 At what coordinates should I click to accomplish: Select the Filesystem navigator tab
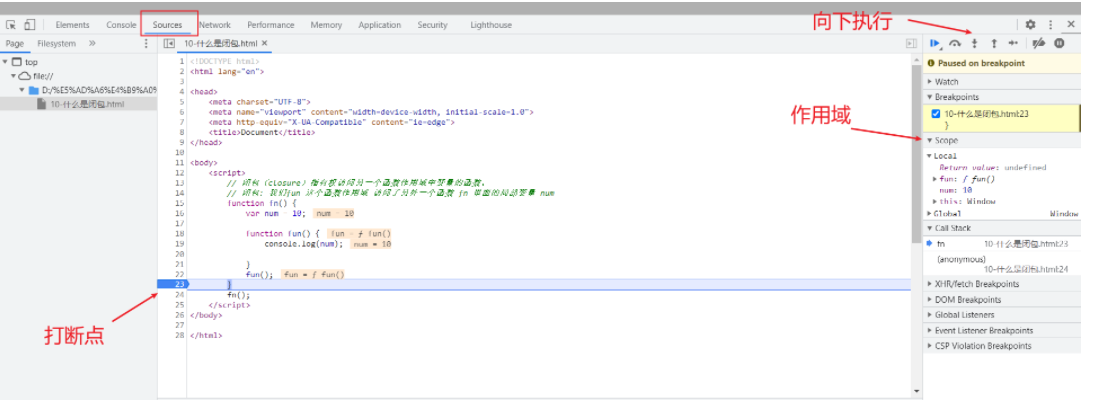[57, 43]
